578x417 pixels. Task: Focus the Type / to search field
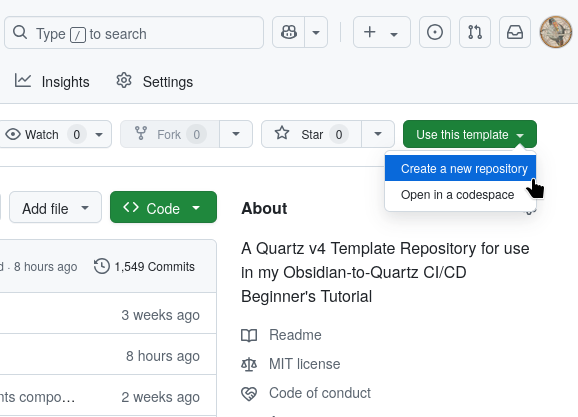coord(134,32)
